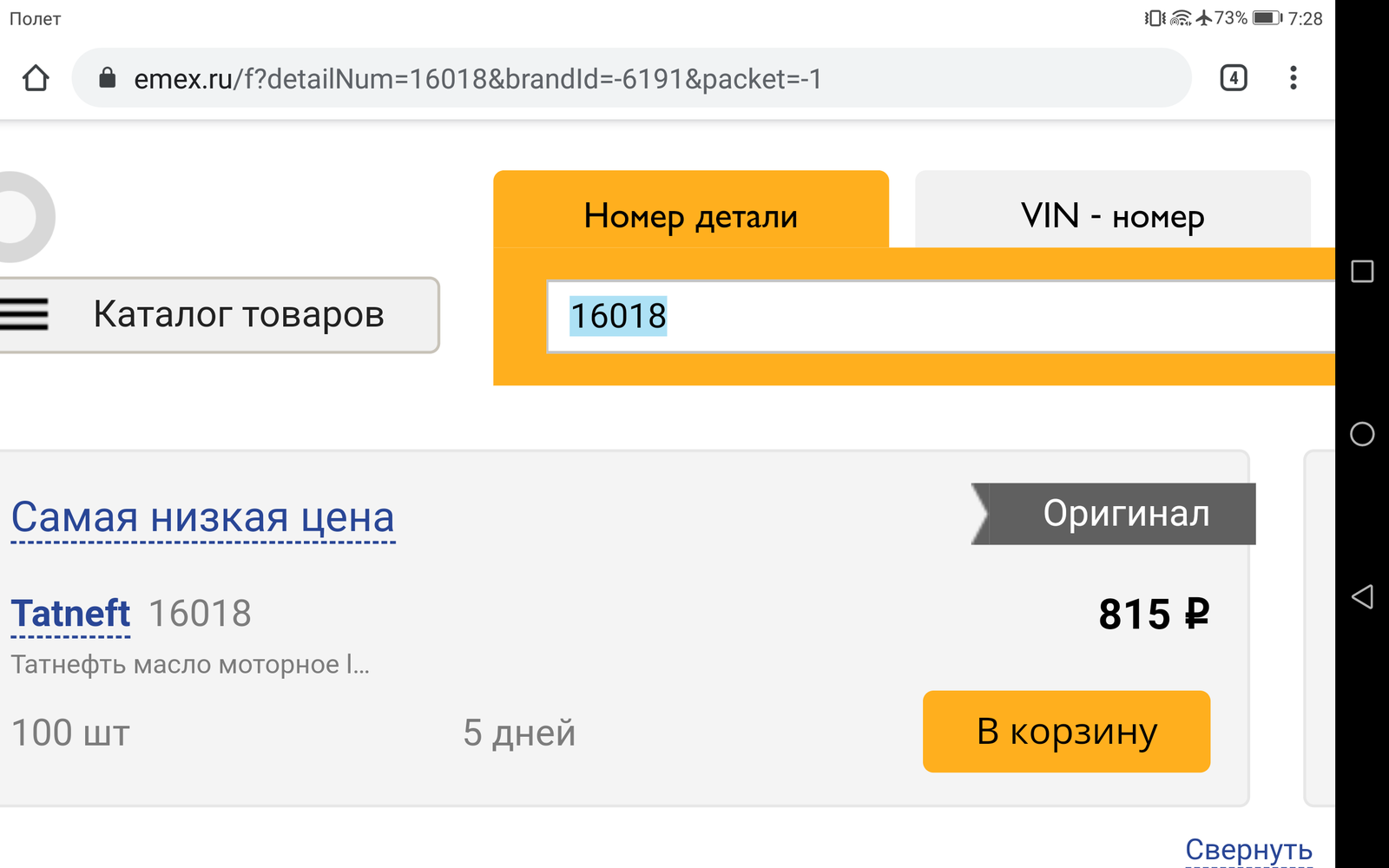Open the Каталог товаров dropdown
1389x868 pixels.
(219, 315)
